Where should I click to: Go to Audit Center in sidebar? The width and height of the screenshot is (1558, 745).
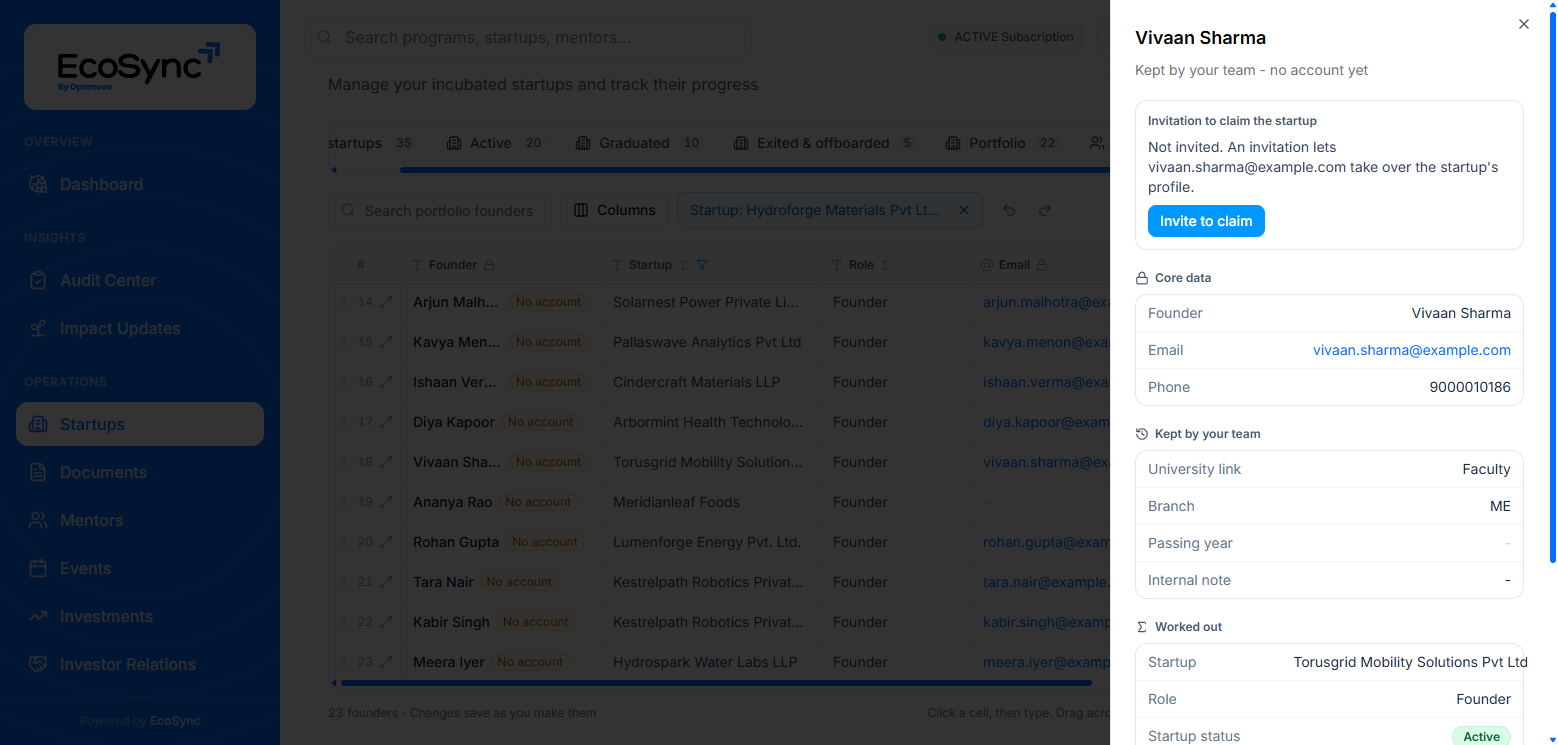pyautogui.click(x=140, y=280)
